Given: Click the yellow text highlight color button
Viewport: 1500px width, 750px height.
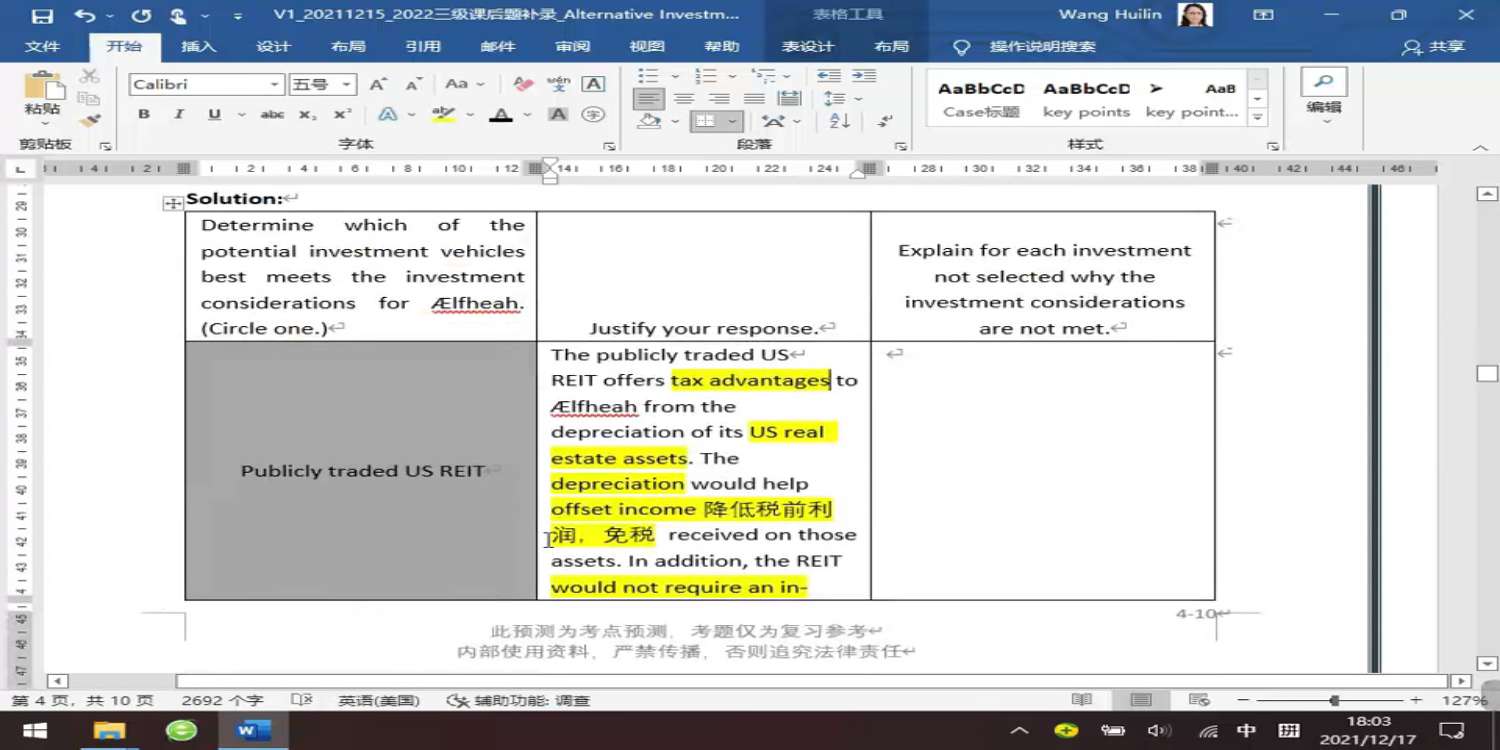Looking at the screenshot, I should (443, 115).
